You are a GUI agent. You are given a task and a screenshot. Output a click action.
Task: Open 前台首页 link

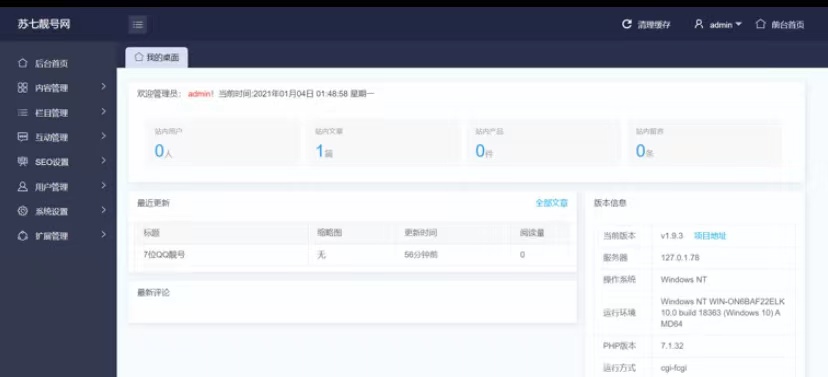pos(787,25)
